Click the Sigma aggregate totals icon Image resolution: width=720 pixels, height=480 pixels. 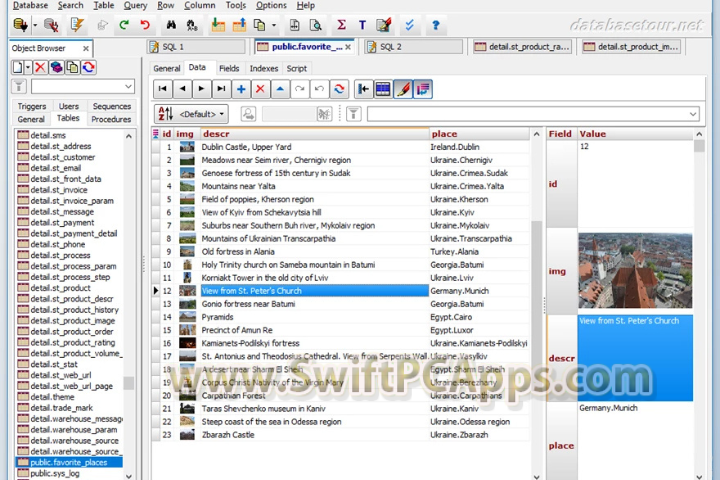click(x=341, y=25)
